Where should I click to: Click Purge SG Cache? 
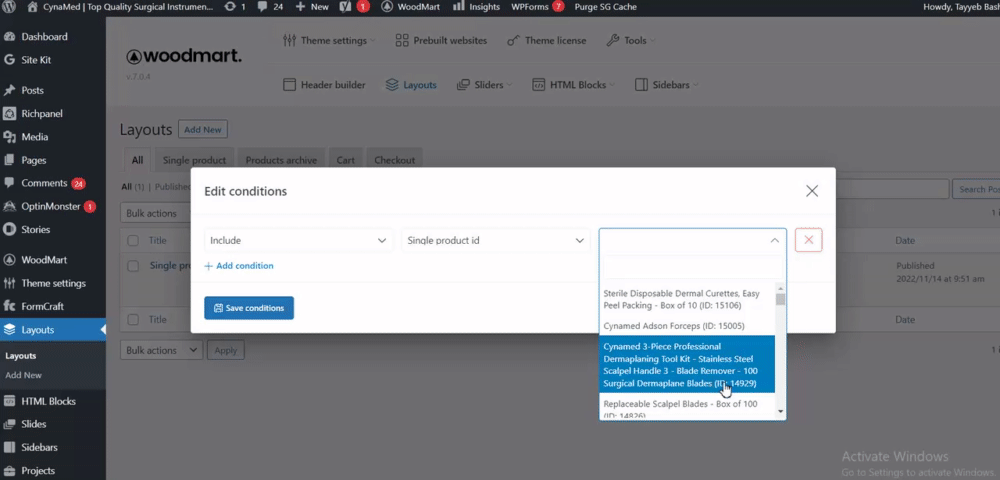click(x=605, y=7)
